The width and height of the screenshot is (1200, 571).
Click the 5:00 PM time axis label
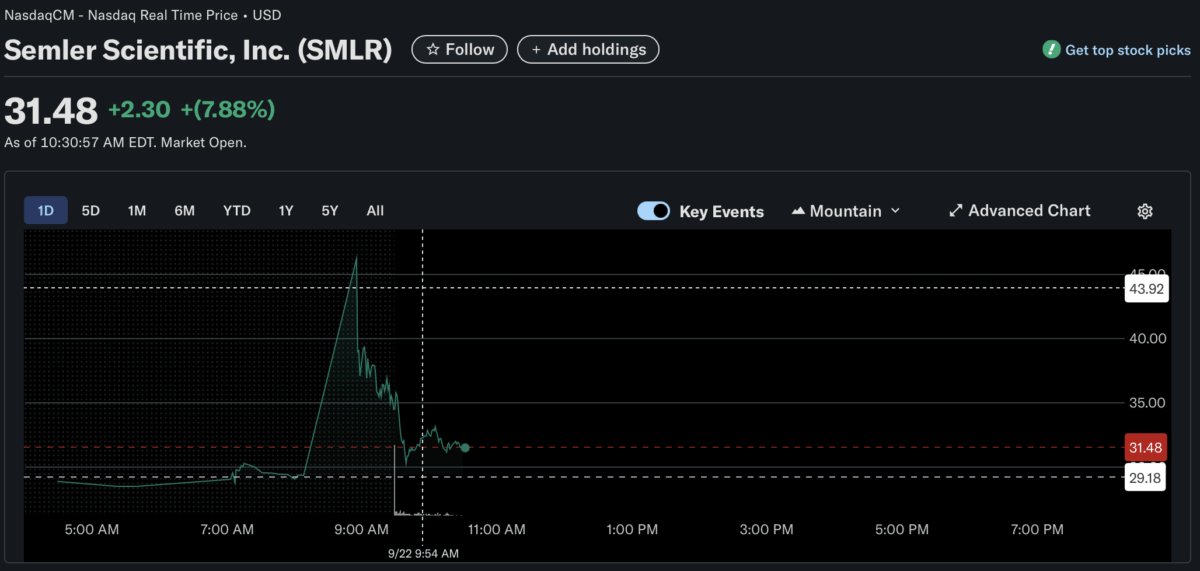[x=902, y=529]
